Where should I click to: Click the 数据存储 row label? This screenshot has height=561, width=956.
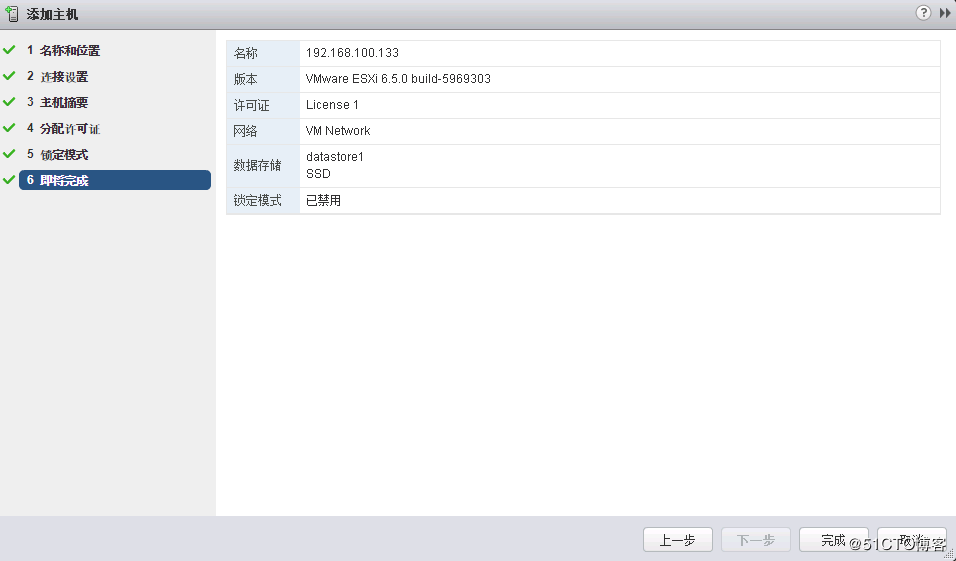(x=257, y=165)
